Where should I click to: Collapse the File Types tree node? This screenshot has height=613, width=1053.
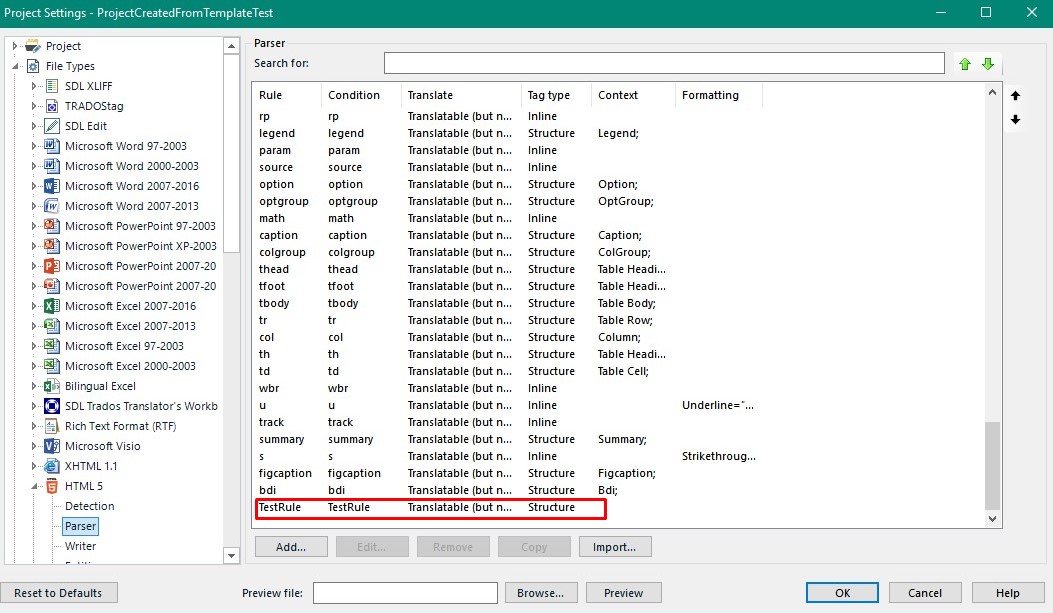tap(15, 66)
